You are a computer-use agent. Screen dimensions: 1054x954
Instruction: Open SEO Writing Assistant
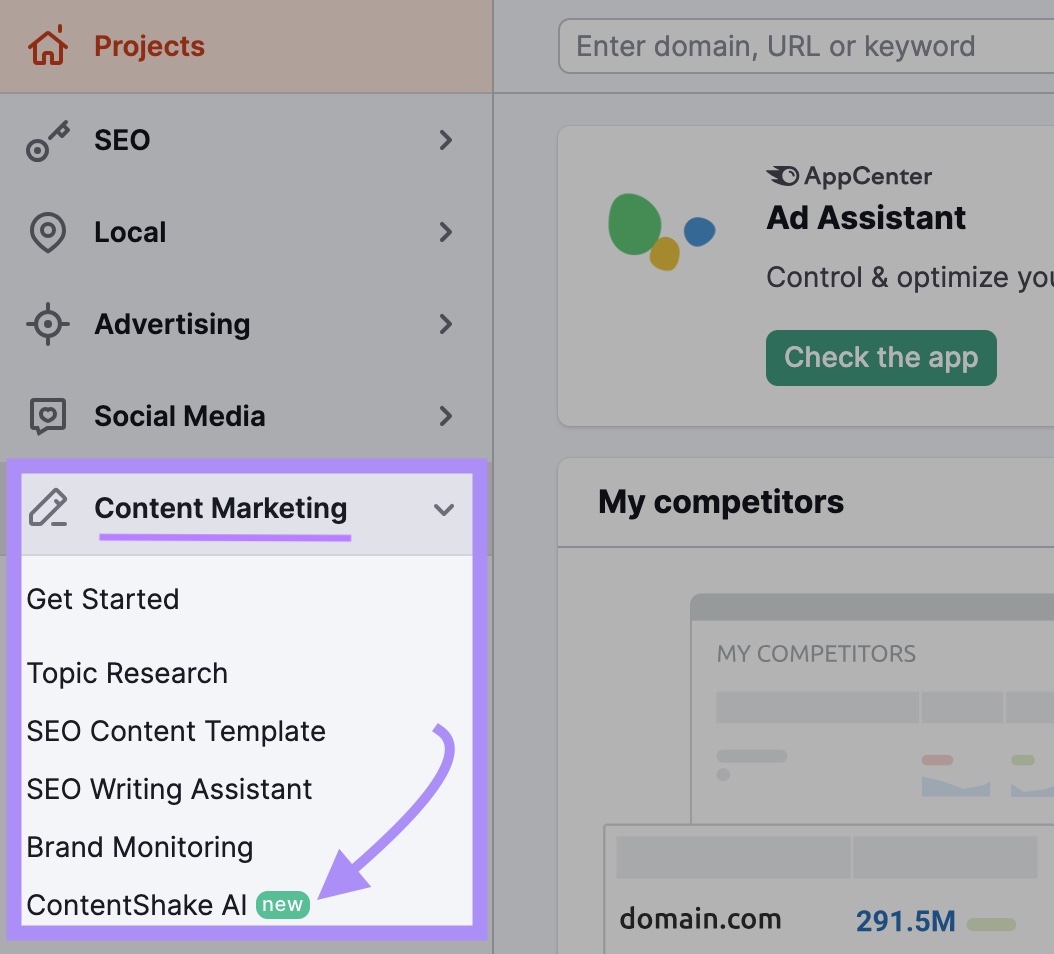click(x=169, y=789)
